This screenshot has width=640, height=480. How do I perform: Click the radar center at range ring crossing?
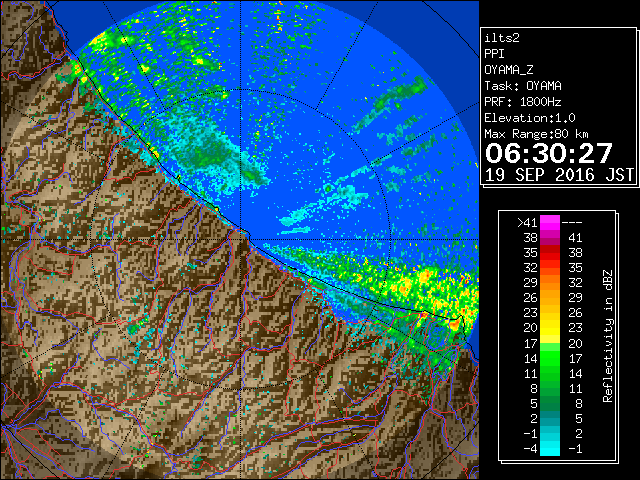(x=241, y=239)
